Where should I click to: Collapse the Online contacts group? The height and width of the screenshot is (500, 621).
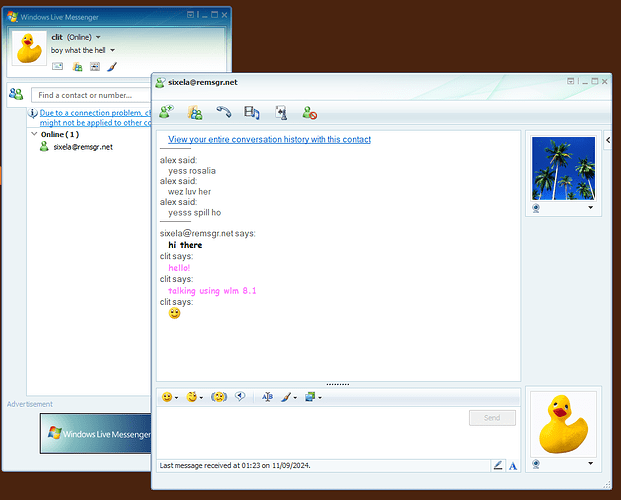pos(34,134)
